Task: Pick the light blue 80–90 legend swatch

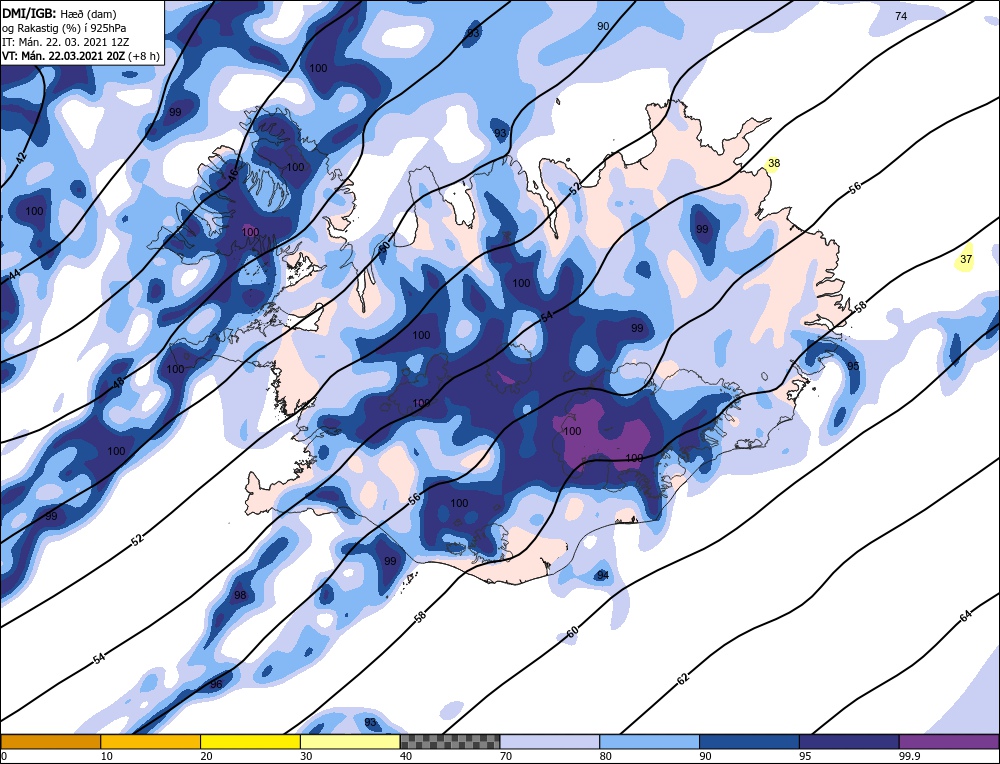Action: click(650, 742)
